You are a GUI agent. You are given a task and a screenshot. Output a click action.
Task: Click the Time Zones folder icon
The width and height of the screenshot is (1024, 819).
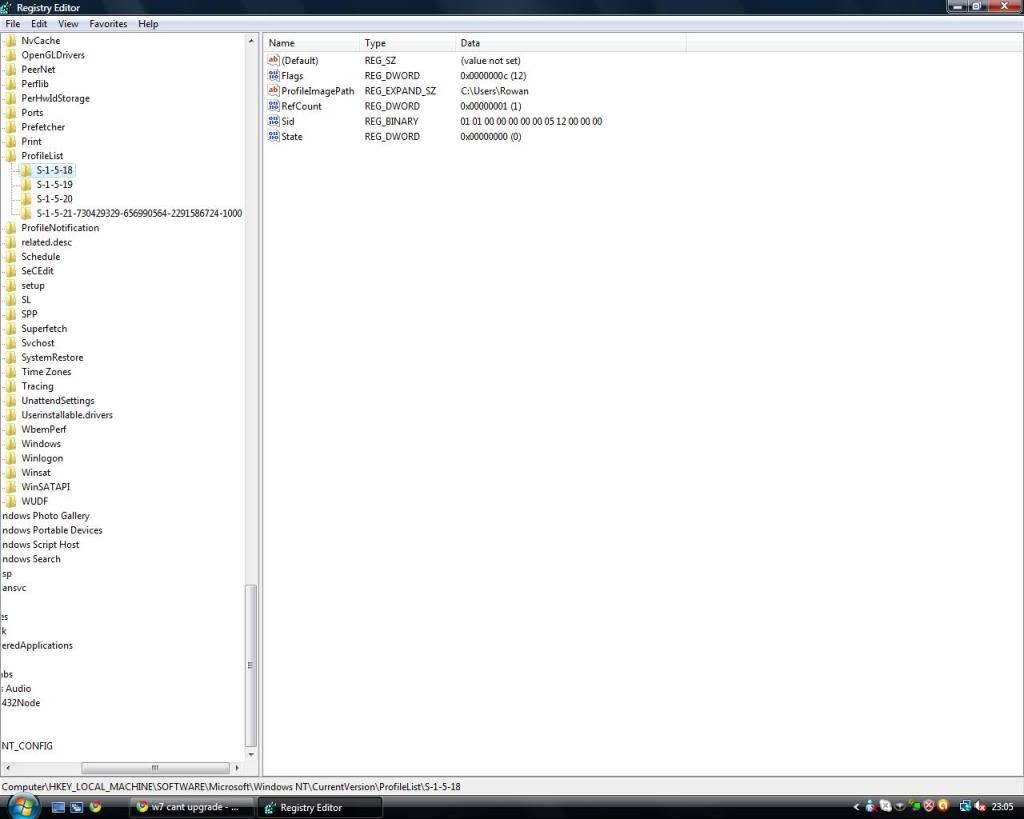[10, 372]
